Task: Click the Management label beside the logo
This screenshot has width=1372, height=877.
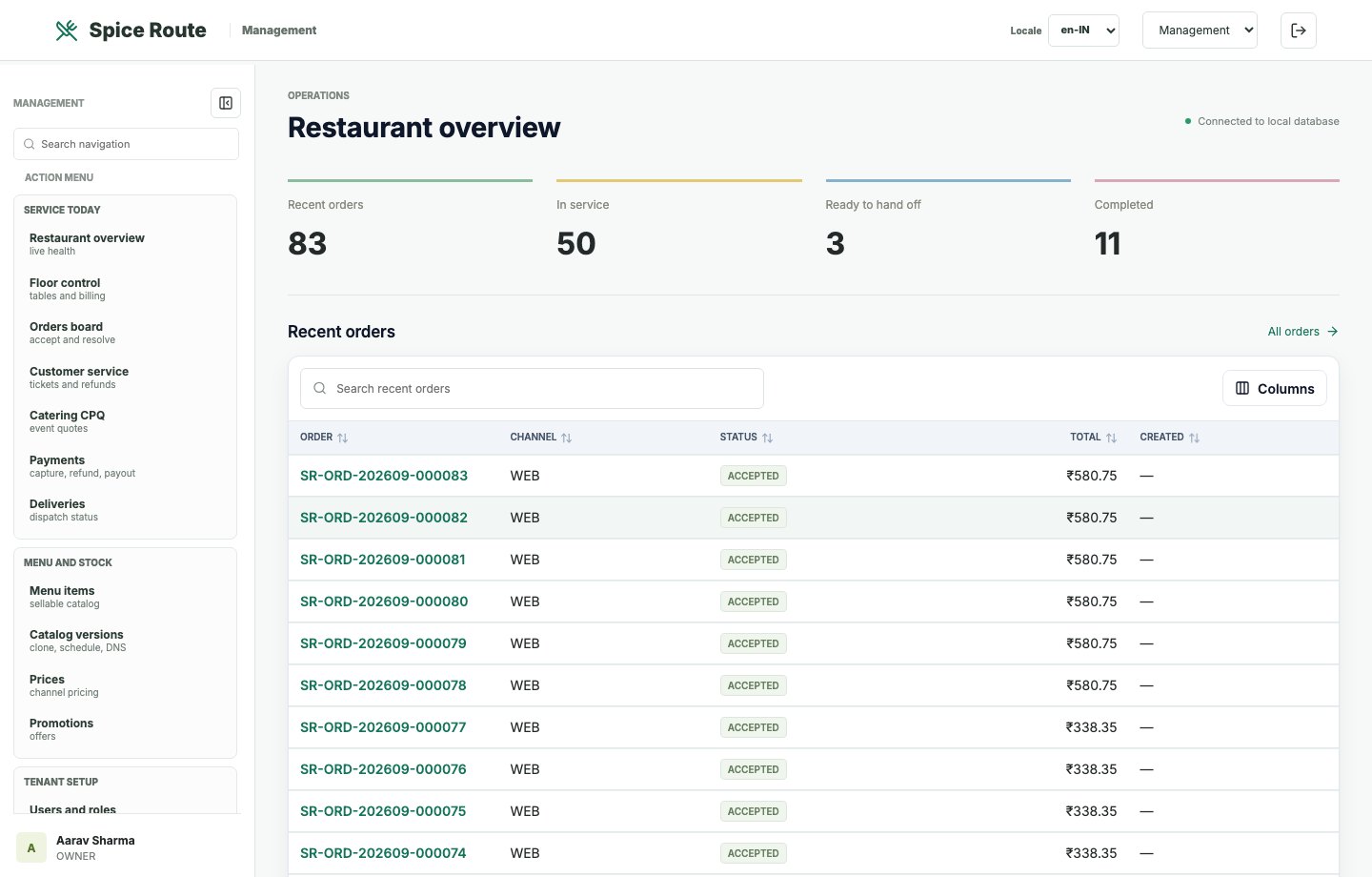Action: (x=279, y=31)
